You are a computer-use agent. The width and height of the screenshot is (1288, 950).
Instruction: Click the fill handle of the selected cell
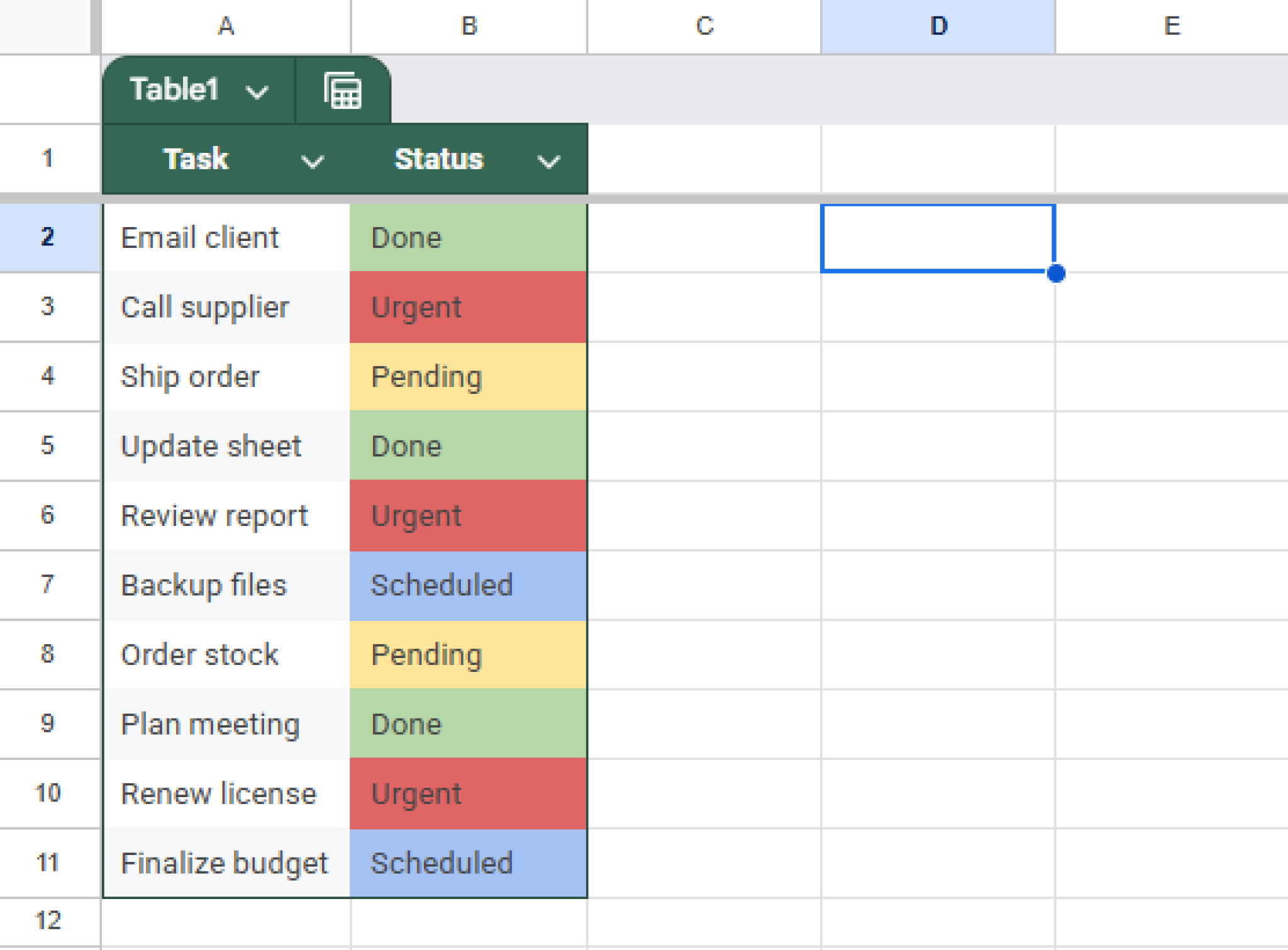pos(1056,273)
